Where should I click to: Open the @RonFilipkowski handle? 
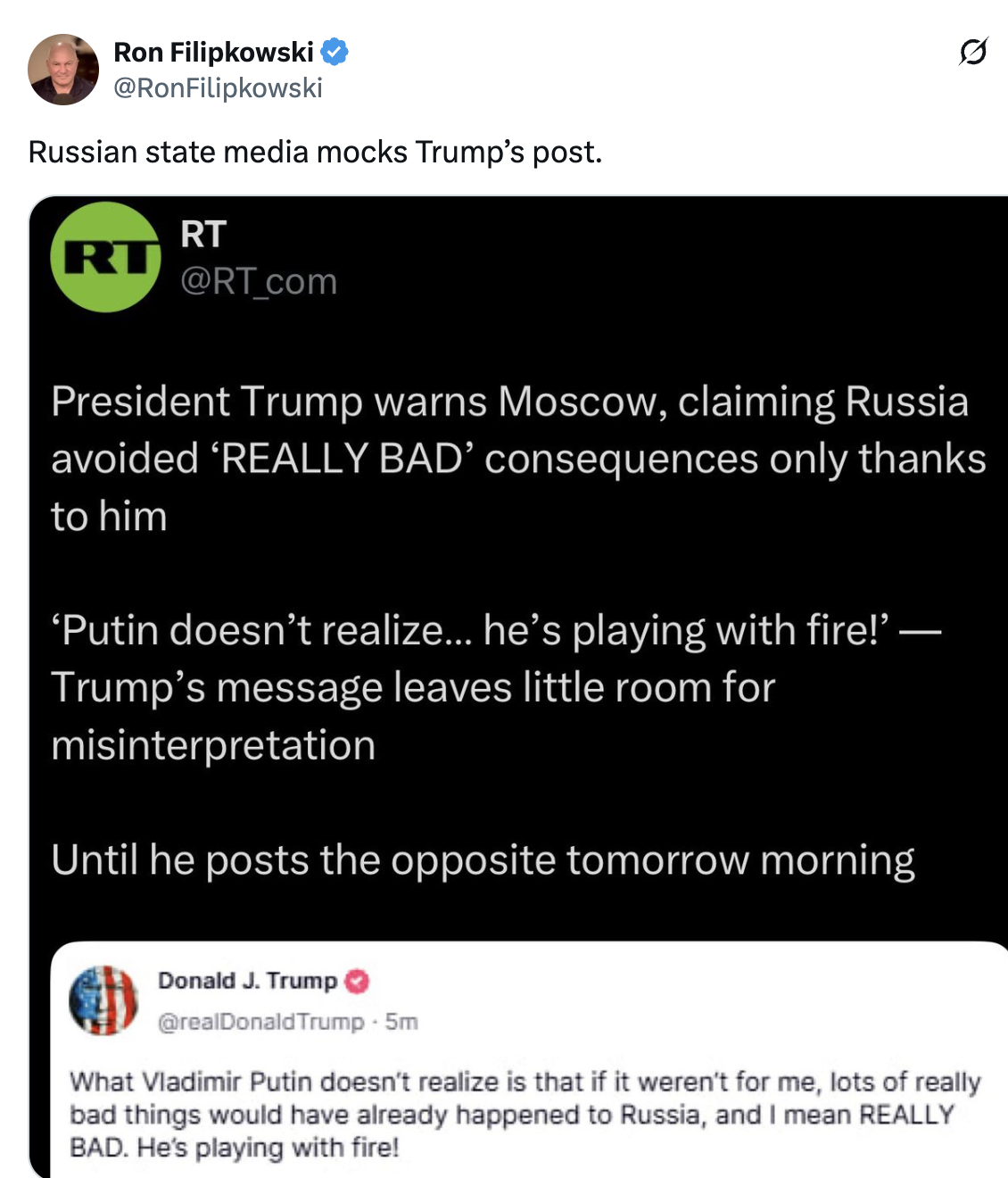point(218,87)
